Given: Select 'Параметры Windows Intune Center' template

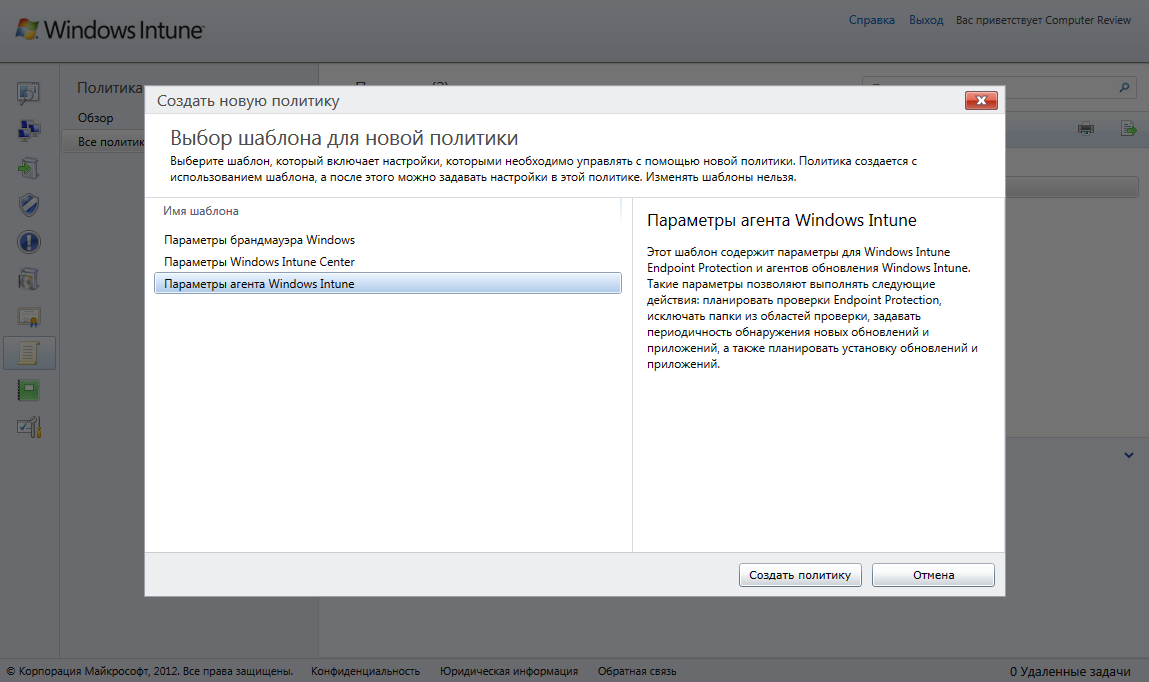Looking at the screenshot, I should click(259, 262).
